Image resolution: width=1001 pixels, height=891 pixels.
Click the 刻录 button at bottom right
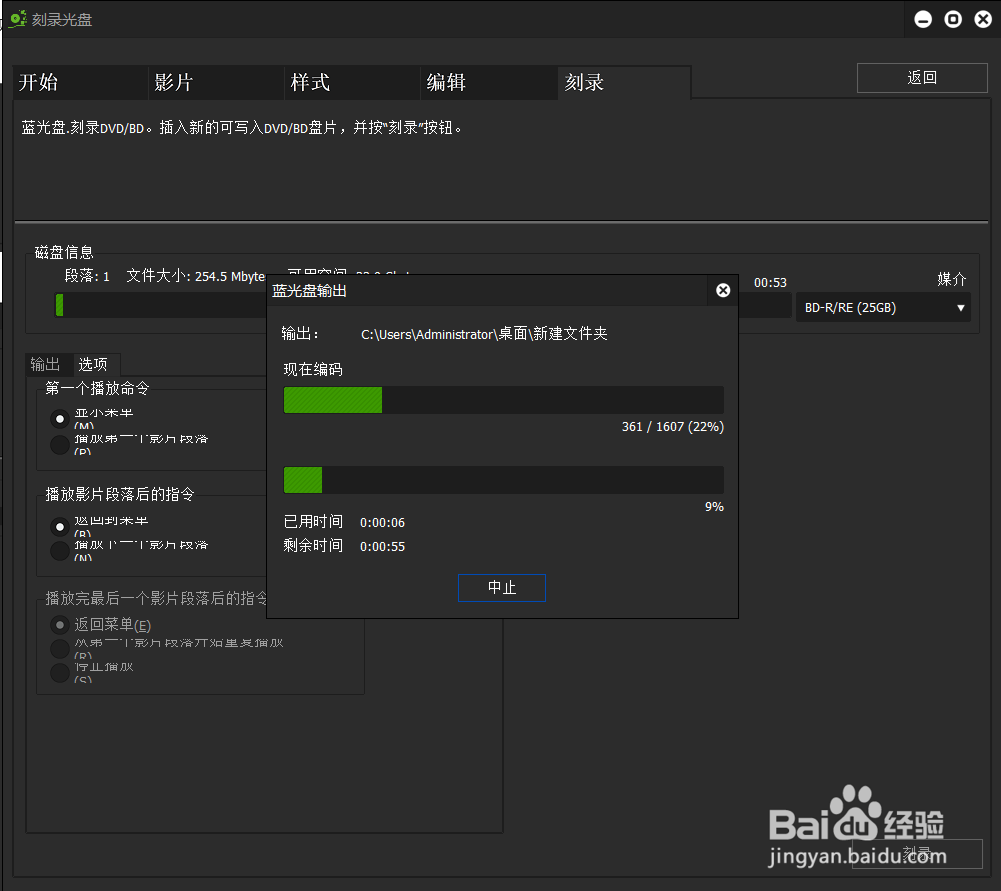point(916,854)
